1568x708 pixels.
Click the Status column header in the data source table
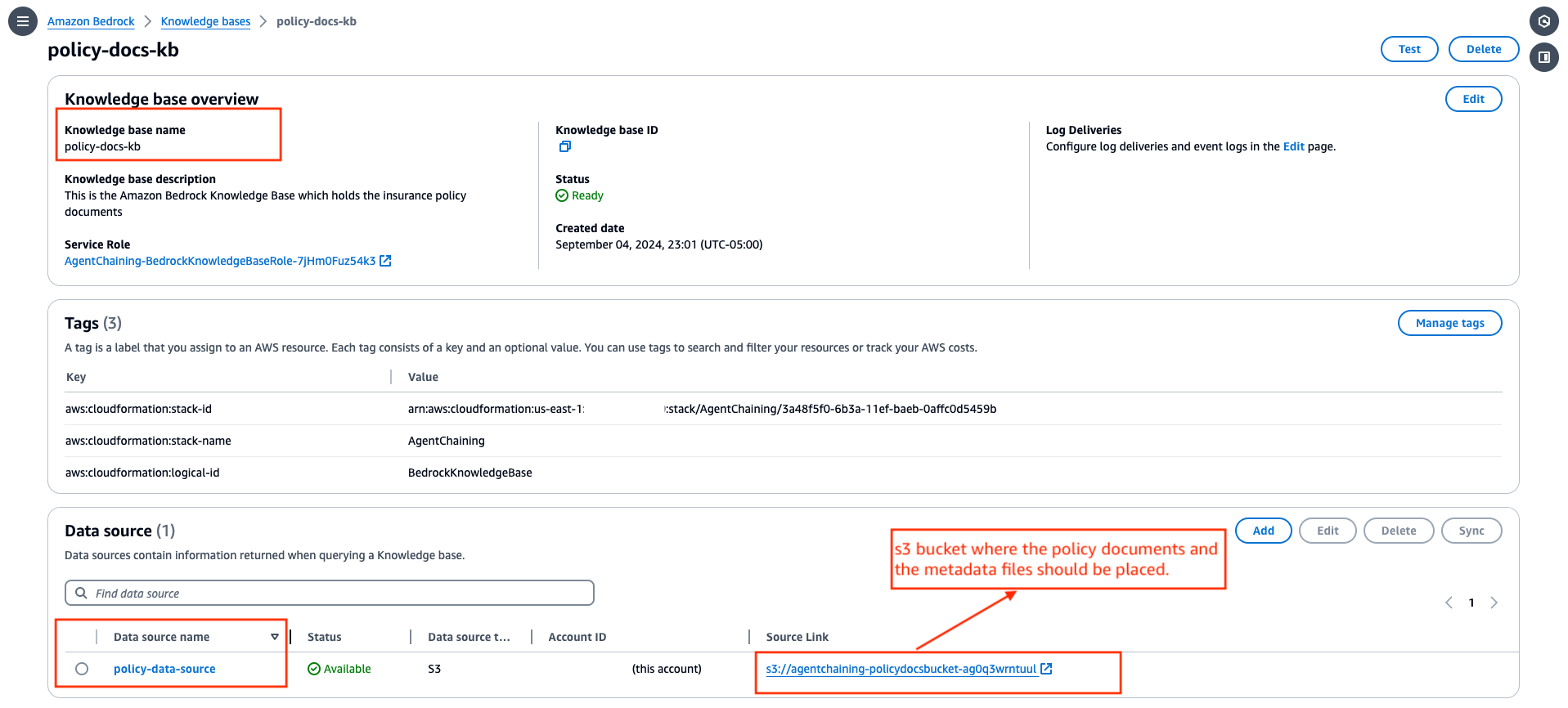tap(325, 637)
